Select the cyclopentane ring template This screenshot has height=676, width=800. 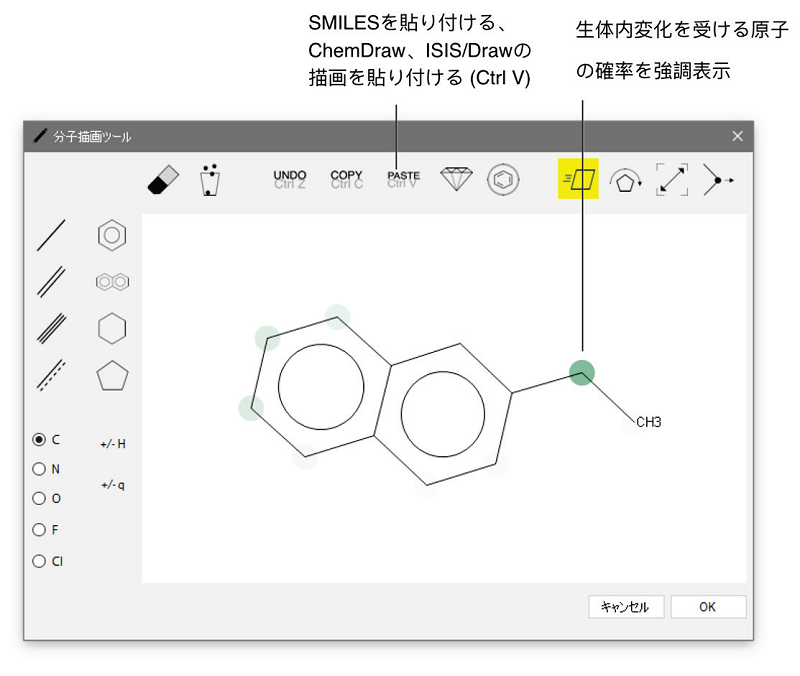[x=112, y=375]
